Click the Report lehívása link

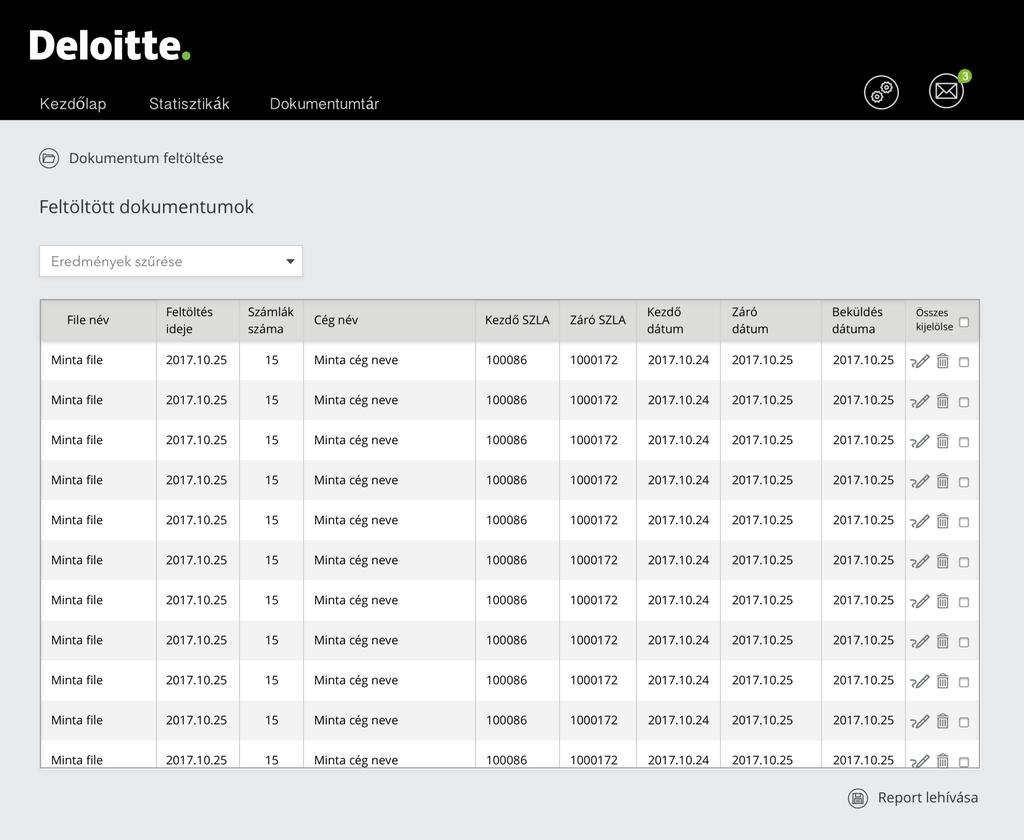(x=927, y=798)
